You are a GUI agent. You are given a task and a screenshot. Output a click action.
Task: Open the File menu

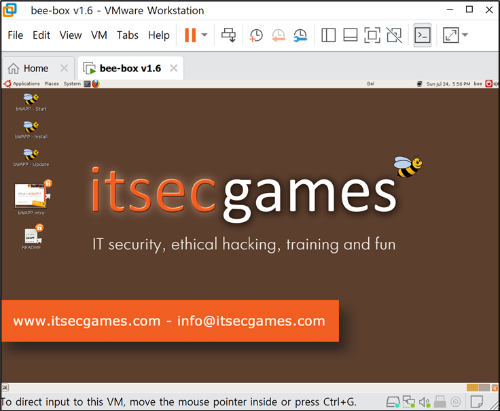15,35
